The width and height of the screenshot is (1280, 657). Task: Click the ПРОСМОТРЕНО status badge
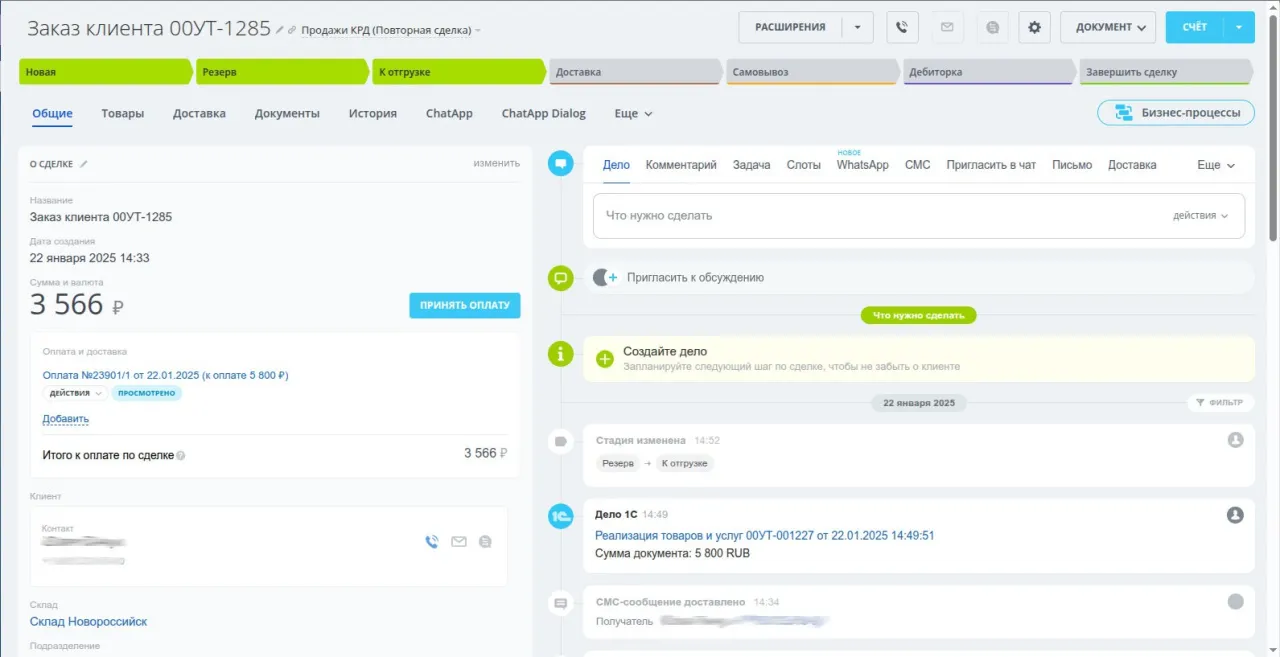[146, 393]
